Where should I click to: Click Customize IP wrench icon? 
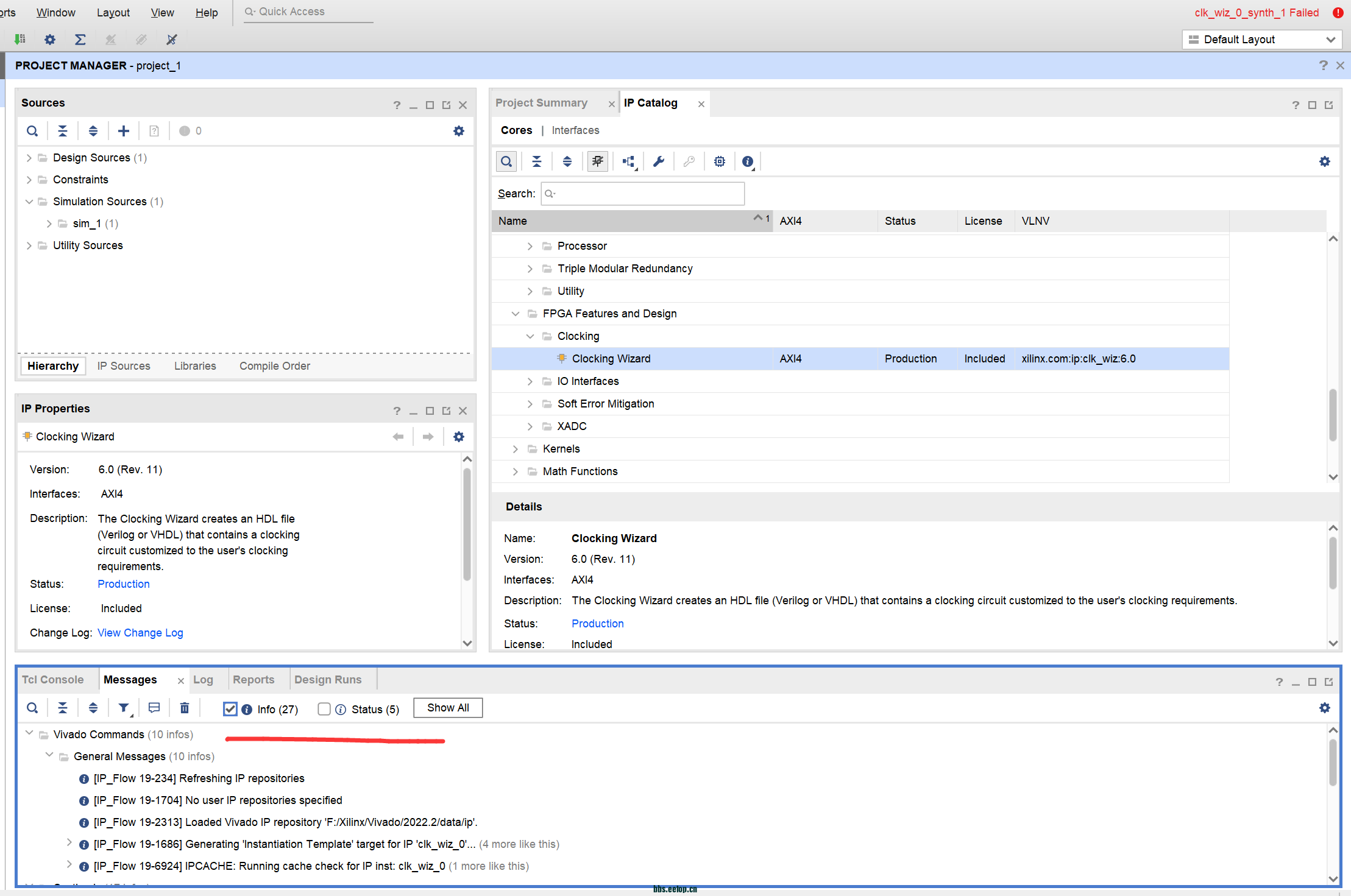pos(659,161)
